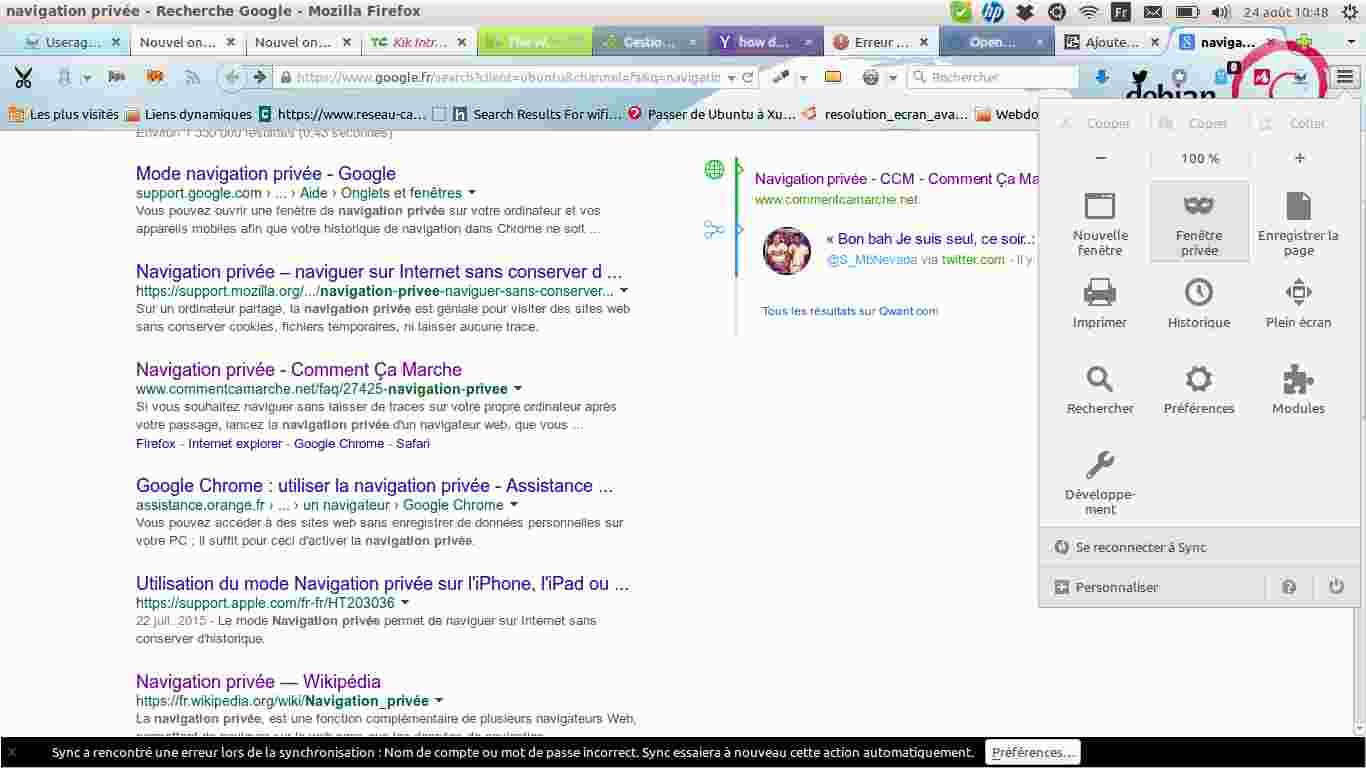Open Préférences gear icon
Viewport: 1366px width, 768px height.
point(1199,379)
